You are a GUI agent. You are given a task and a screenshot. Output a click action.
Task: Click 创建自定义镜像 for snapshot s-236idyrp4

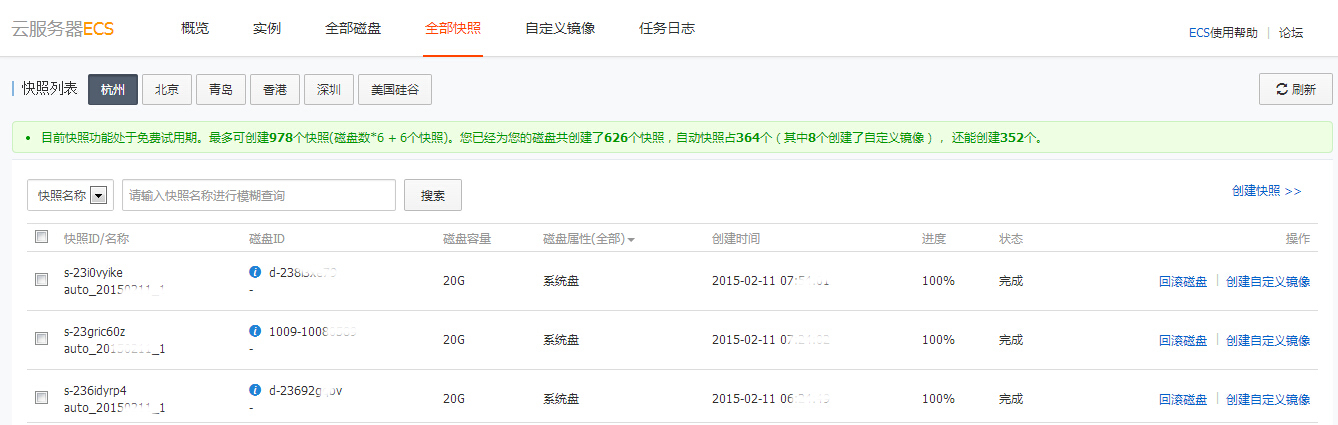1267,399
